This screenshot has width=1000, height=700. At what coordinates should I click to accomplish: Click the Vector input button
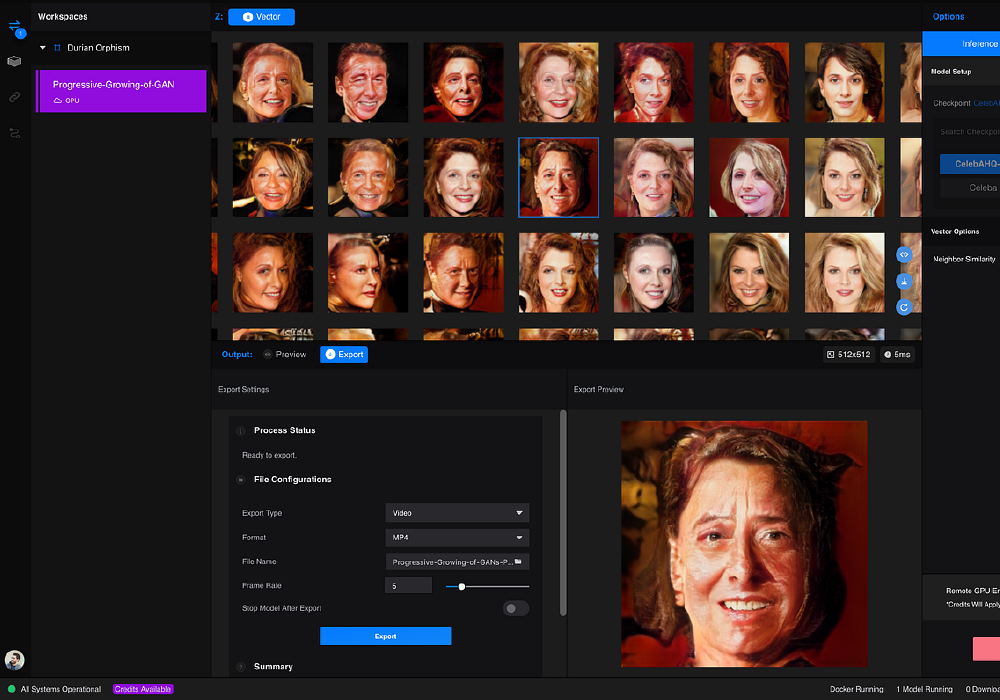click(261, 17)
